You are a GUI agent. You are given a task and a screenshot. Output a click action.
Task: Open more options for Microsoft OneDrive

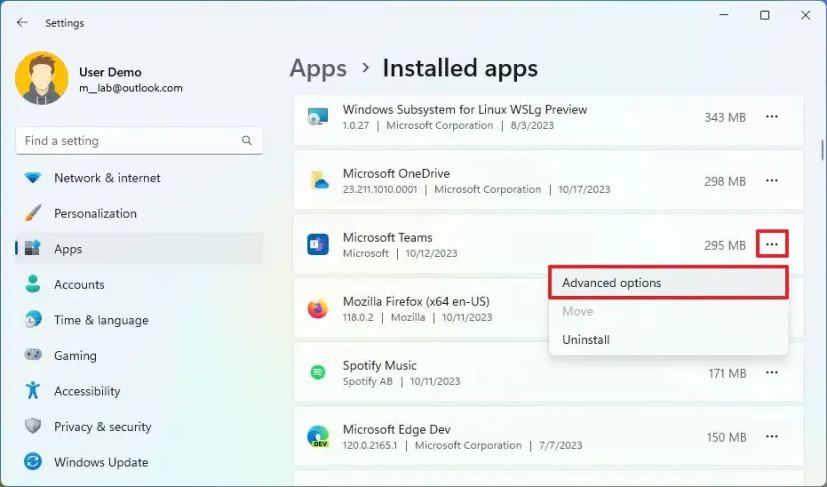tap(772, 180)
